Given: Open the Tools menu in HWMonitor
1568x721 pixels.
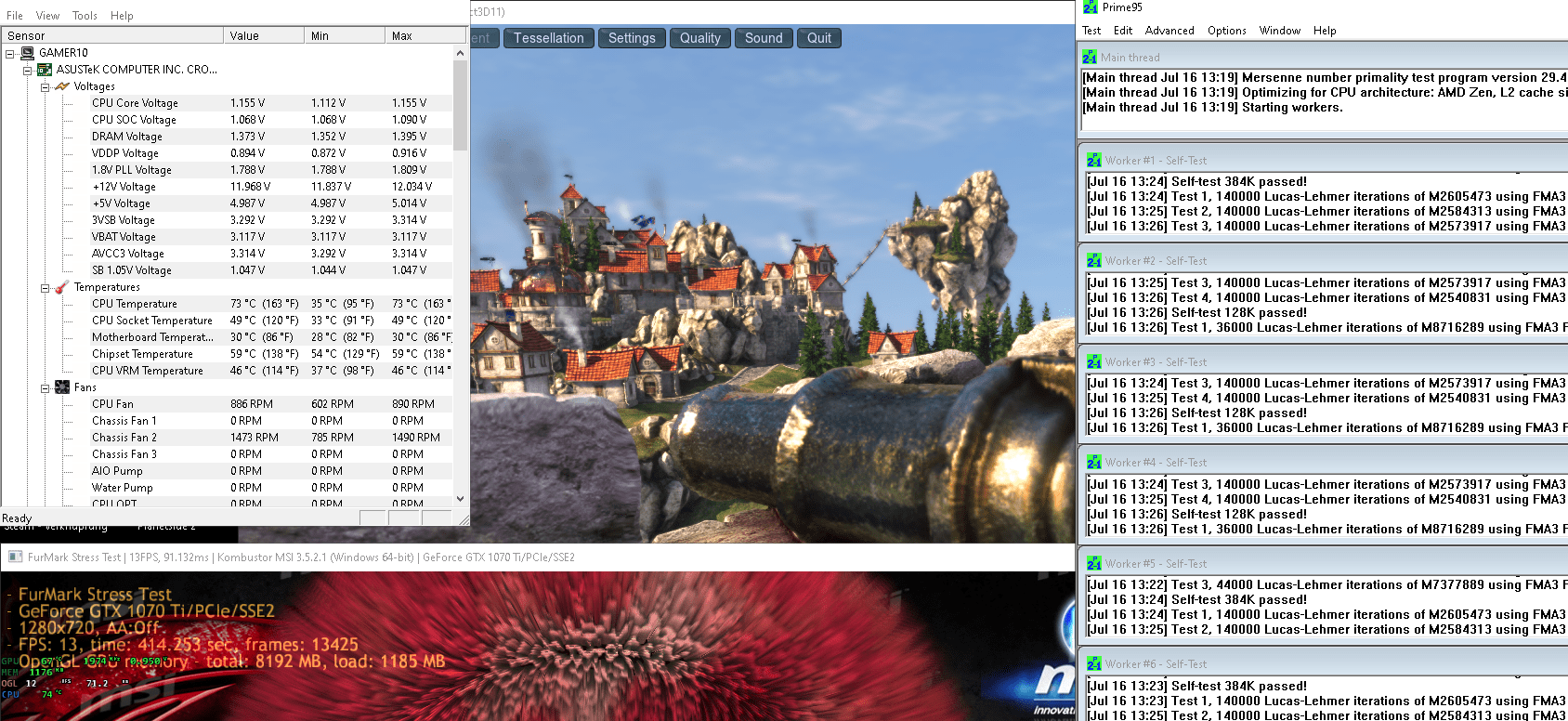Looking at the screenshot, I should click(x=85, y=16).
